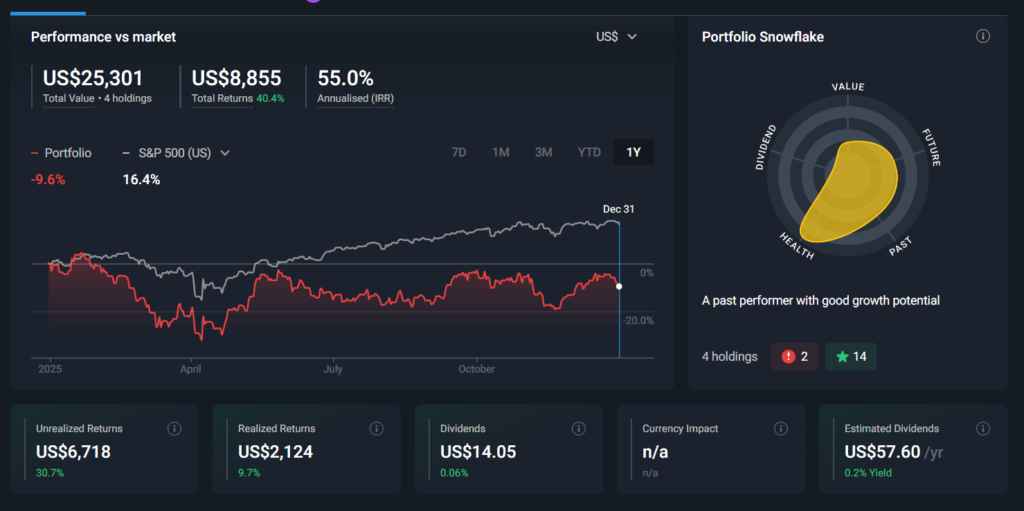Click the red warning badge showing 2
This screenshot has height=511, width=1024.
[794, 357]
